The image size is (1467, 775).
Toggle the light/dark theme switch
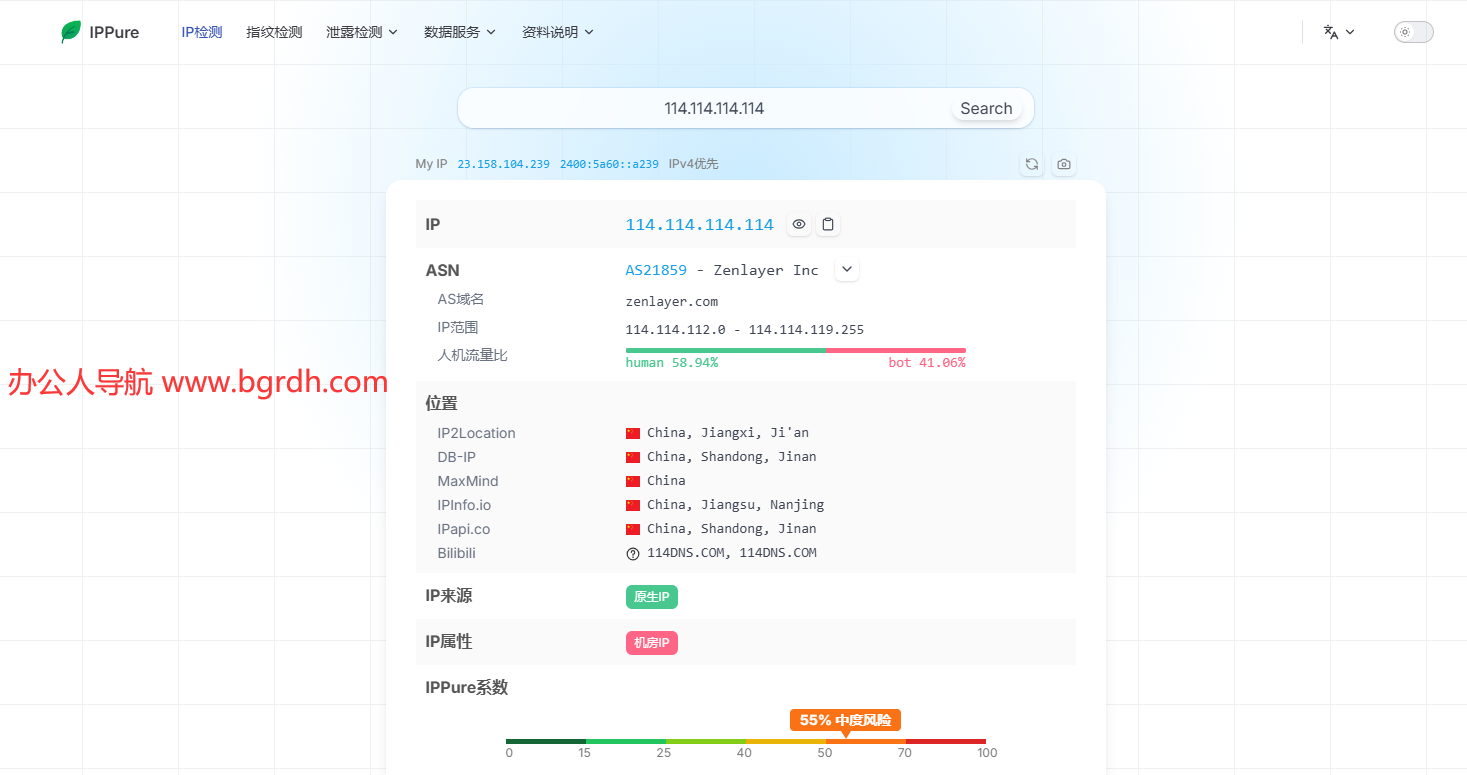pos(1413,32)
